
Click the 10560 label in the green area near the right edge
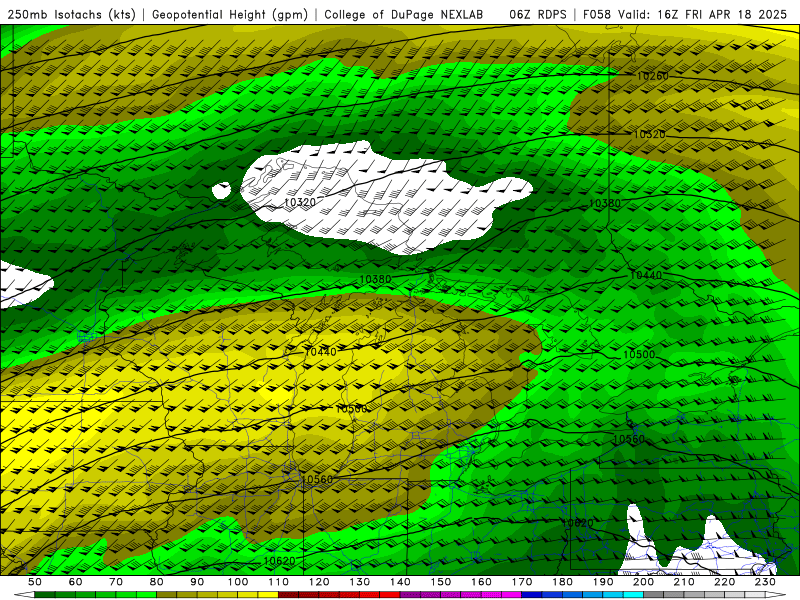tap(629, 439)
